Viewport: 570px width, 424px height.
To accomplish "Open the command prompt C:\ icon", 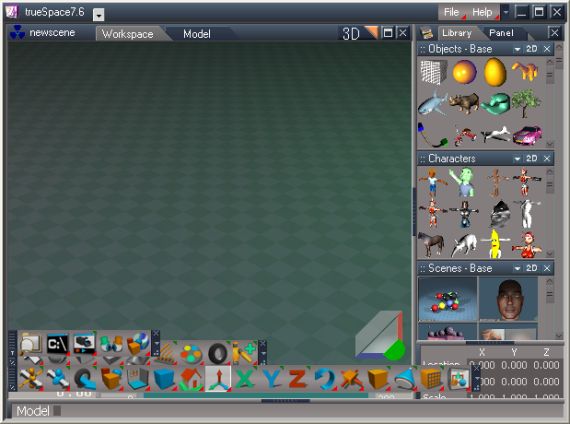I will click(x=57, y=343).
